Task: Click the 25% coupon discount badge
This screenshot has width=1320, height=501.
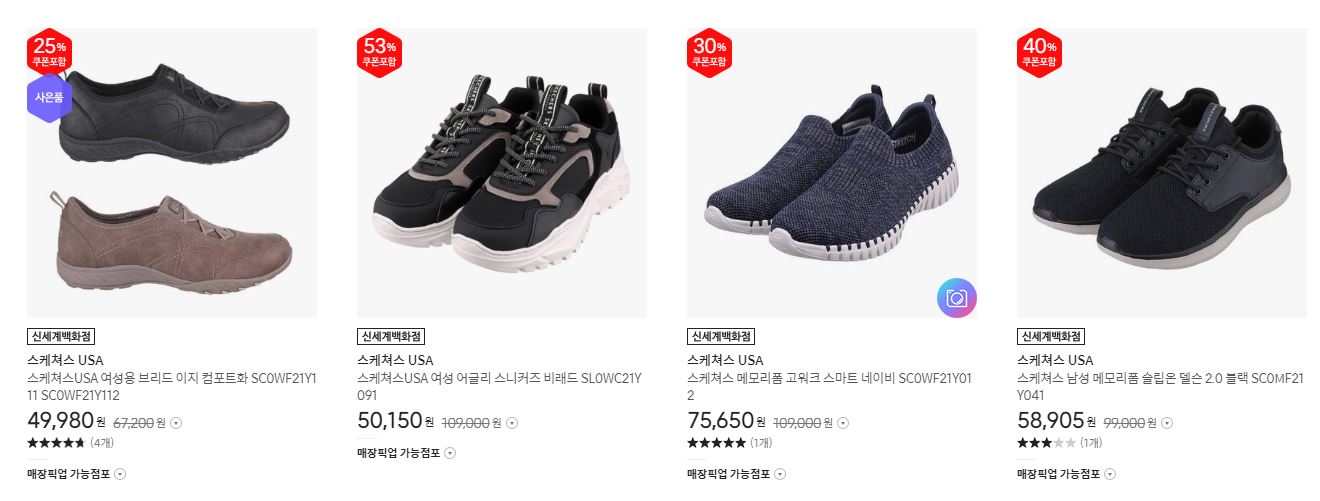Action: click(49, 52)
